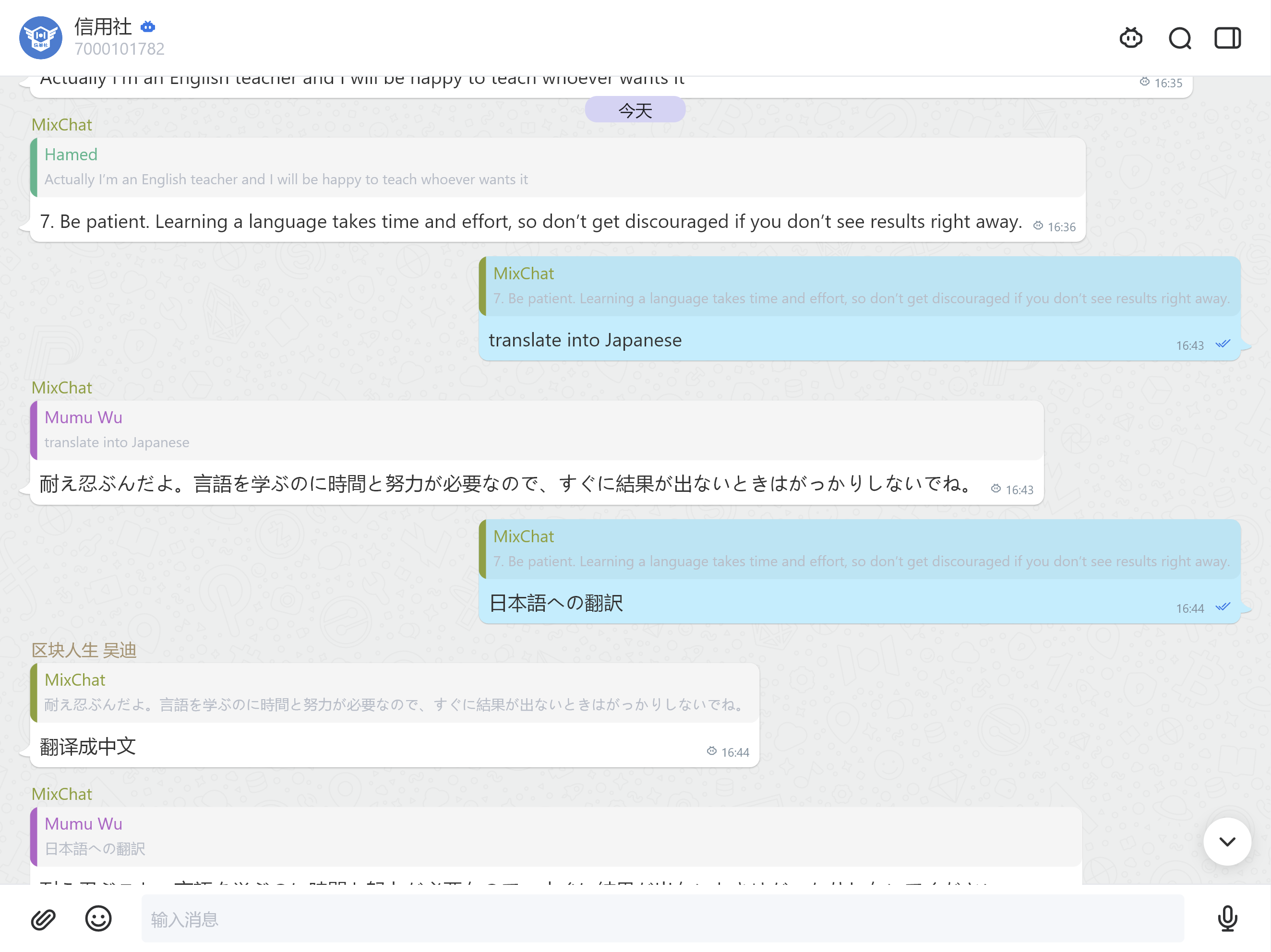1271x952 pixels.
Task: Open the bot assistant icon in header
Action: pyautogui.click(x=1130, y=38)
